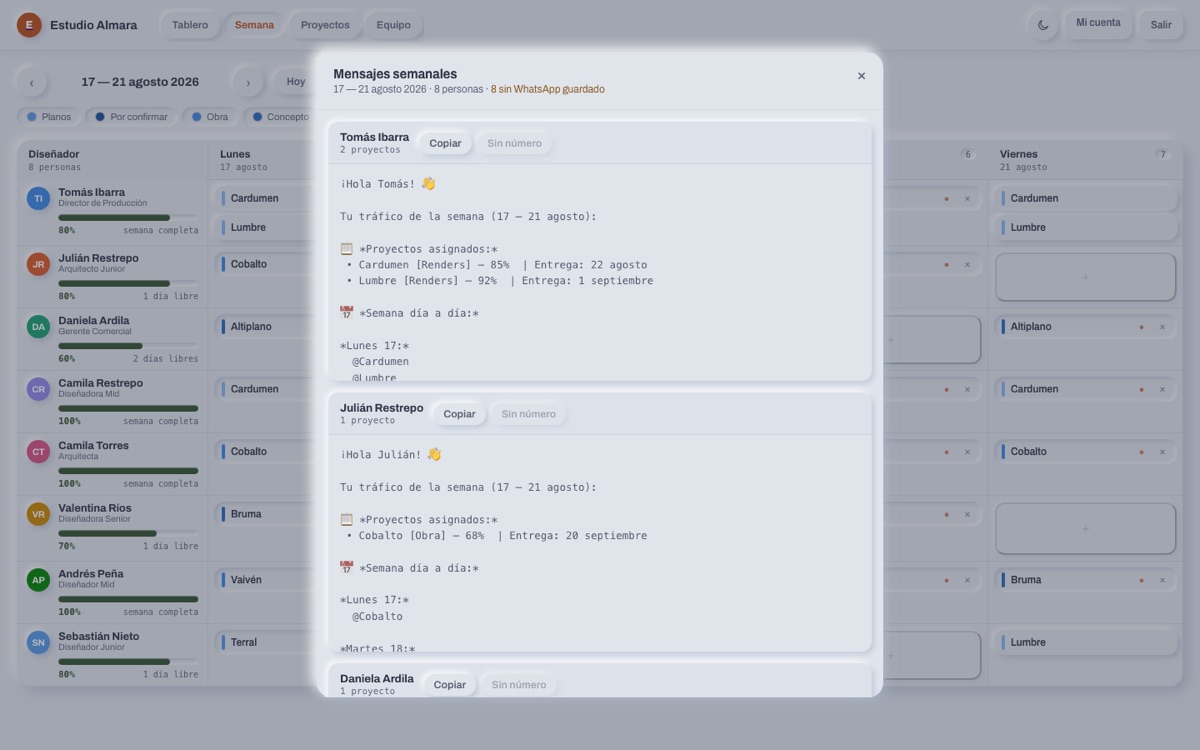Advance to the next week arrow
This screenshot has height=750, width=1200.
248,82
